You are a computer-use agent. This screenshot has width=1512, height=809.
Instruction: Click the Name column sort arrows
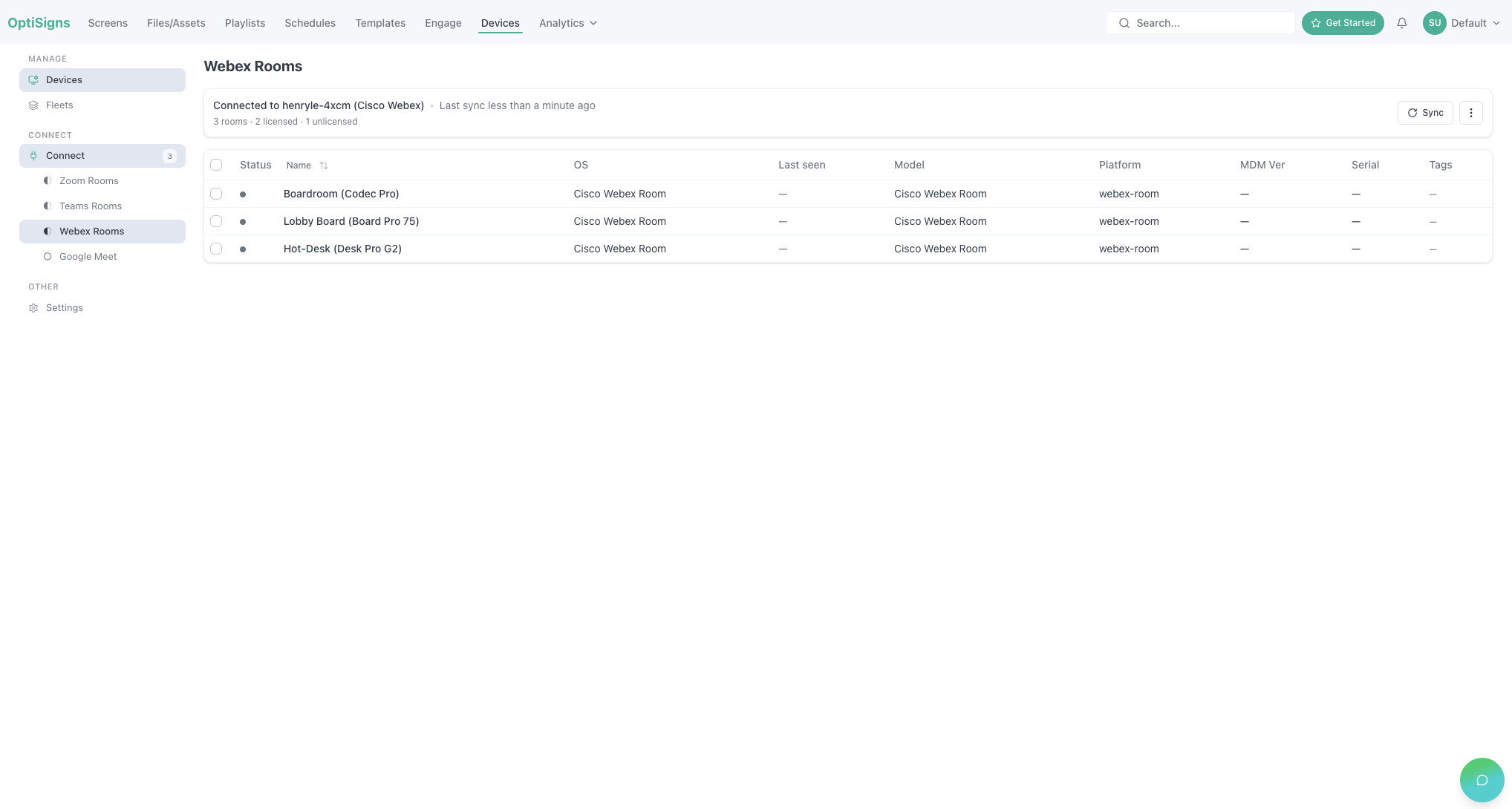pos(324,166)
